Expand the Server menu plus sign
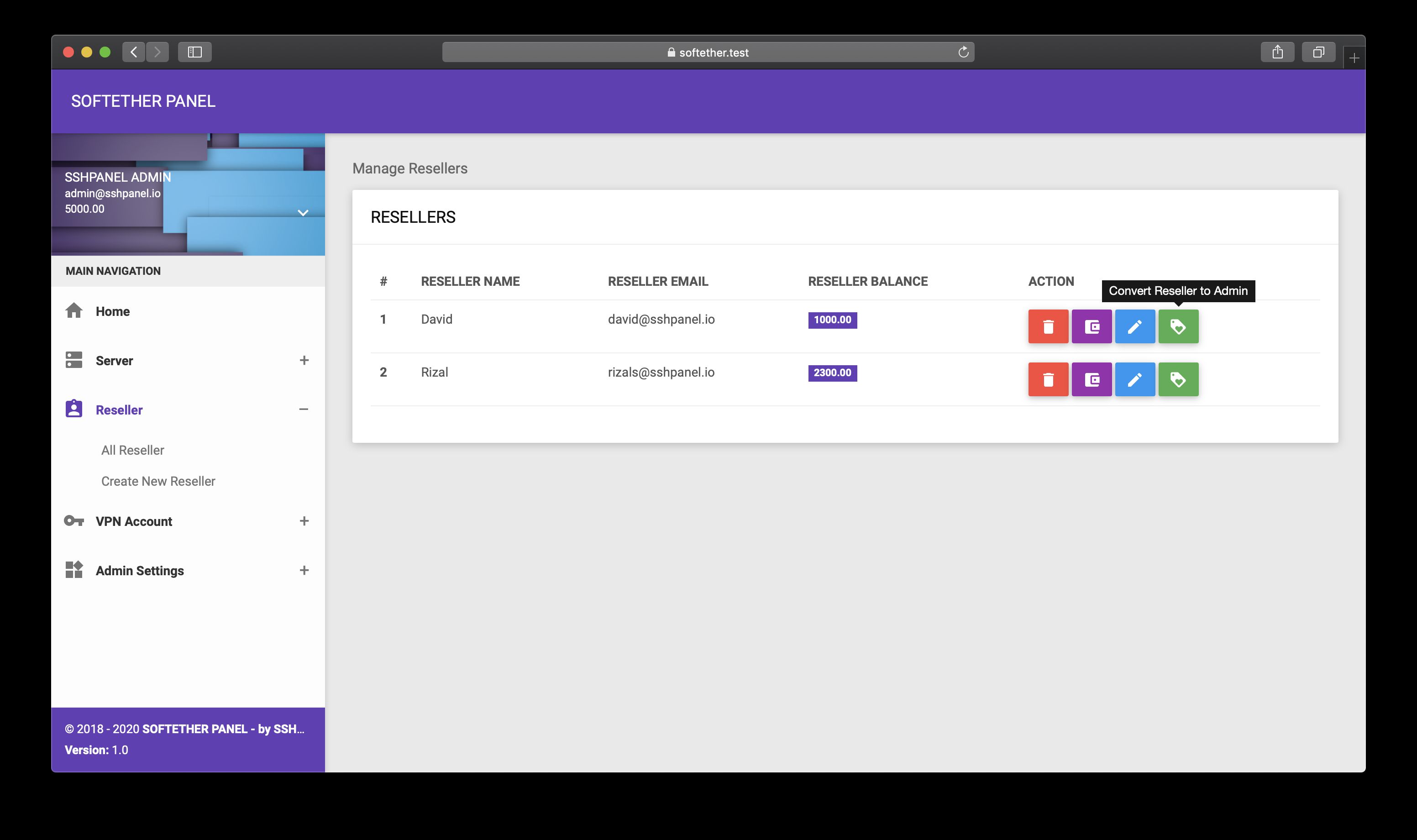 [x=304, y=361]
